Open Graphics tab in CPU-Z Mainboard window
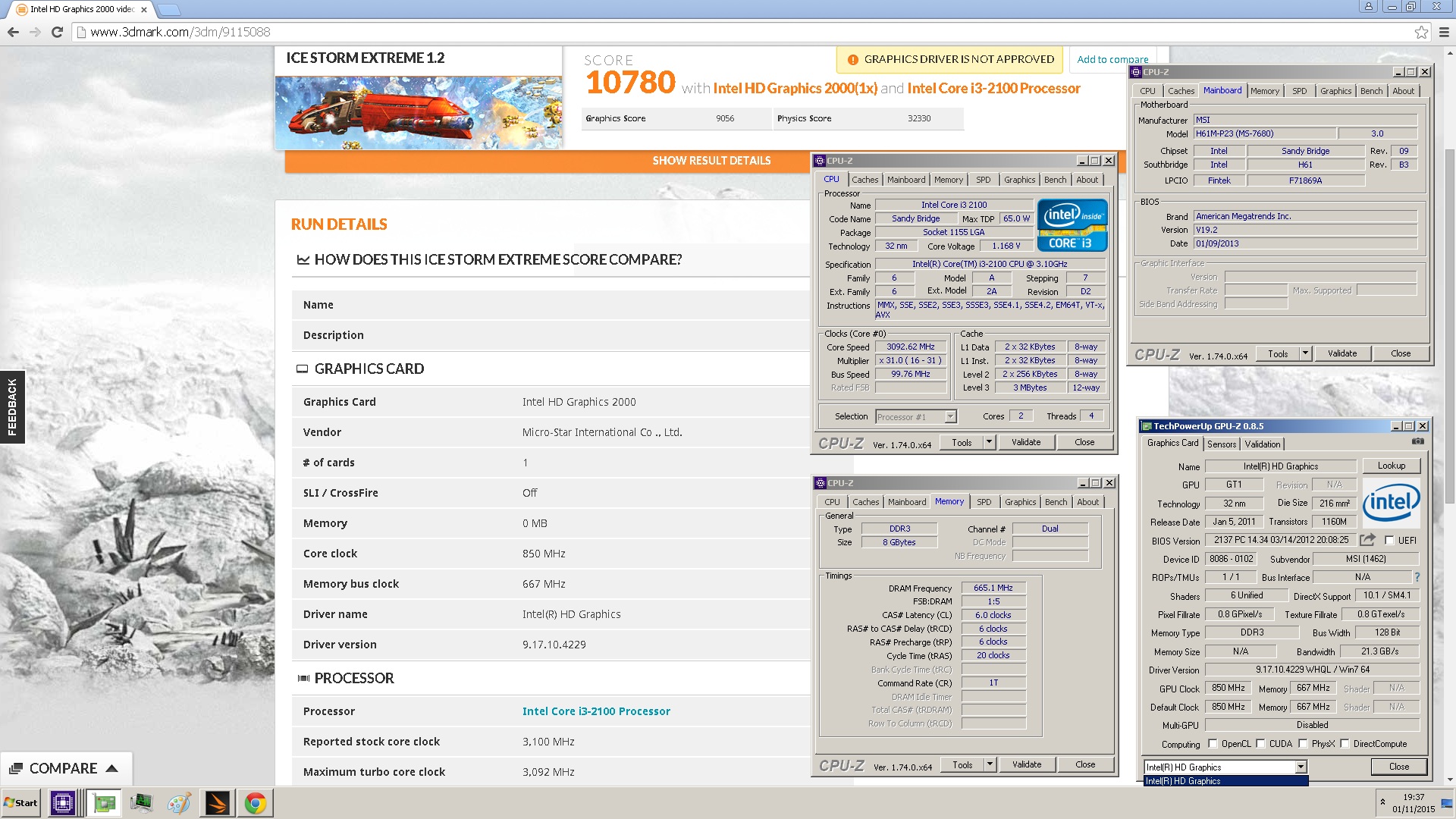 click(x=1335, y=91)
